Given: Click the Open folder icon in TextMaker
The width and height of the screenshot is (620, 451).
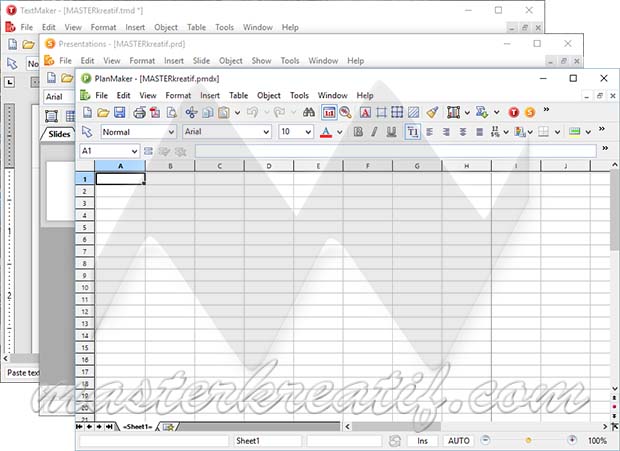Looking at the screenshot, I should tap(28, 44).
